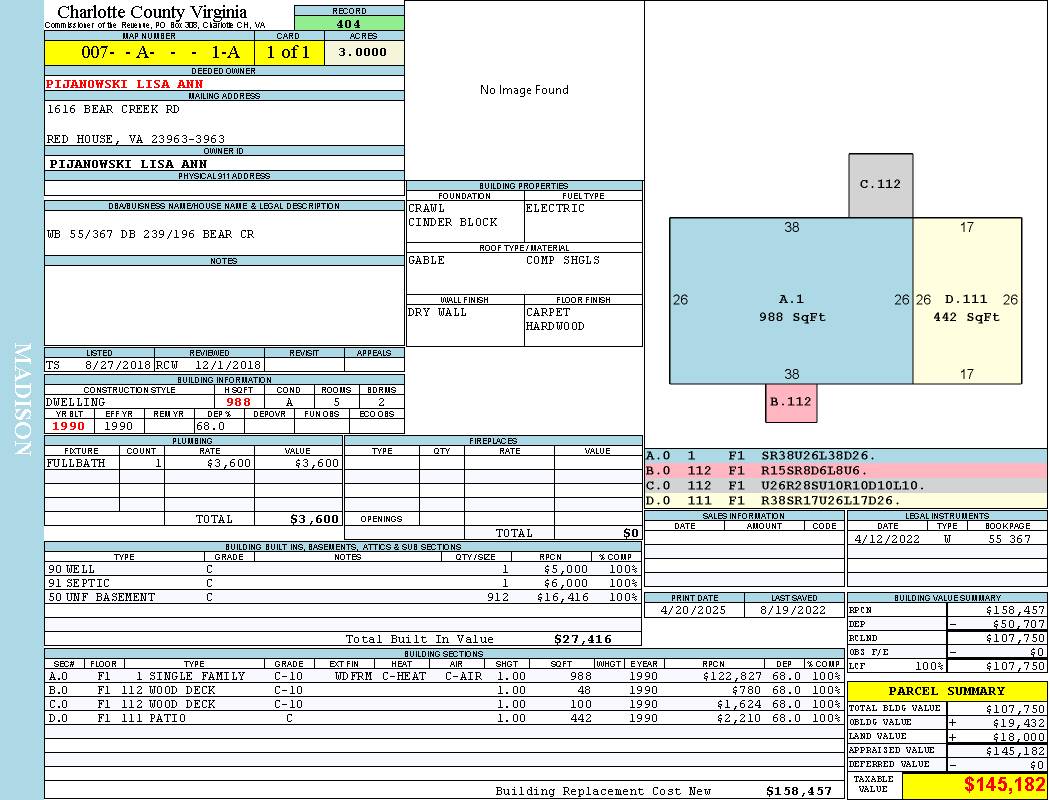
Task: Select the legal instrument book page 55 367
Action: [1009, 539]
